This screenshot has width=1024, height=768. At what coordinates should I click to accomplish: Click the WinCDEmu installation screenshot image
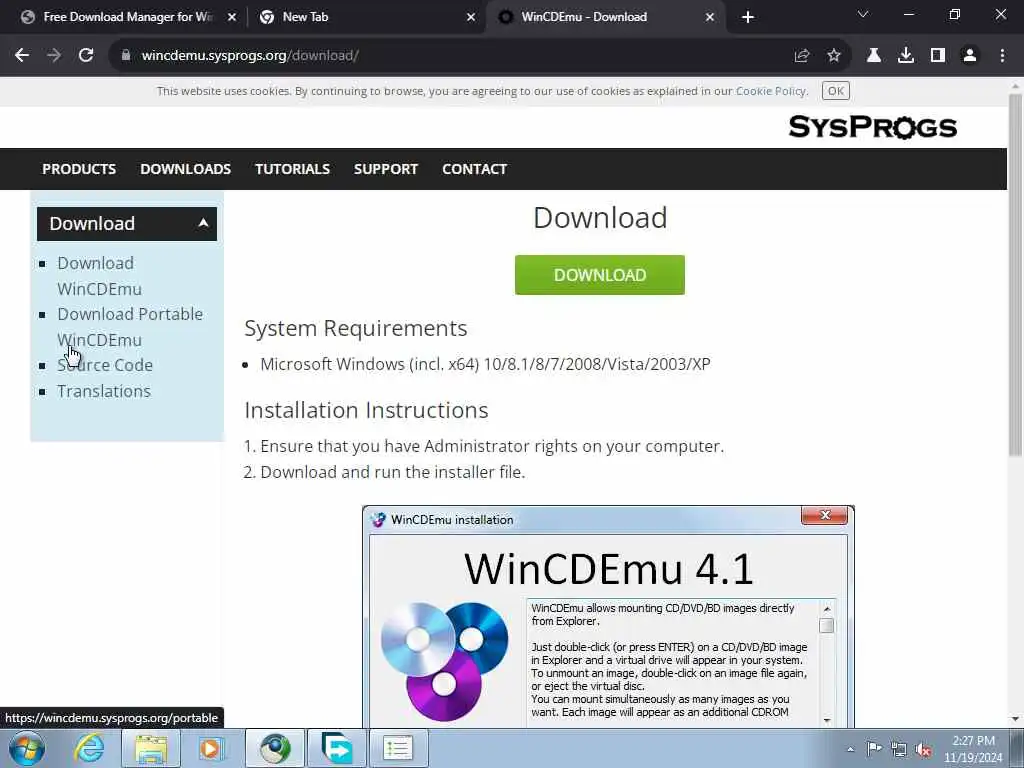pos(608,616)
